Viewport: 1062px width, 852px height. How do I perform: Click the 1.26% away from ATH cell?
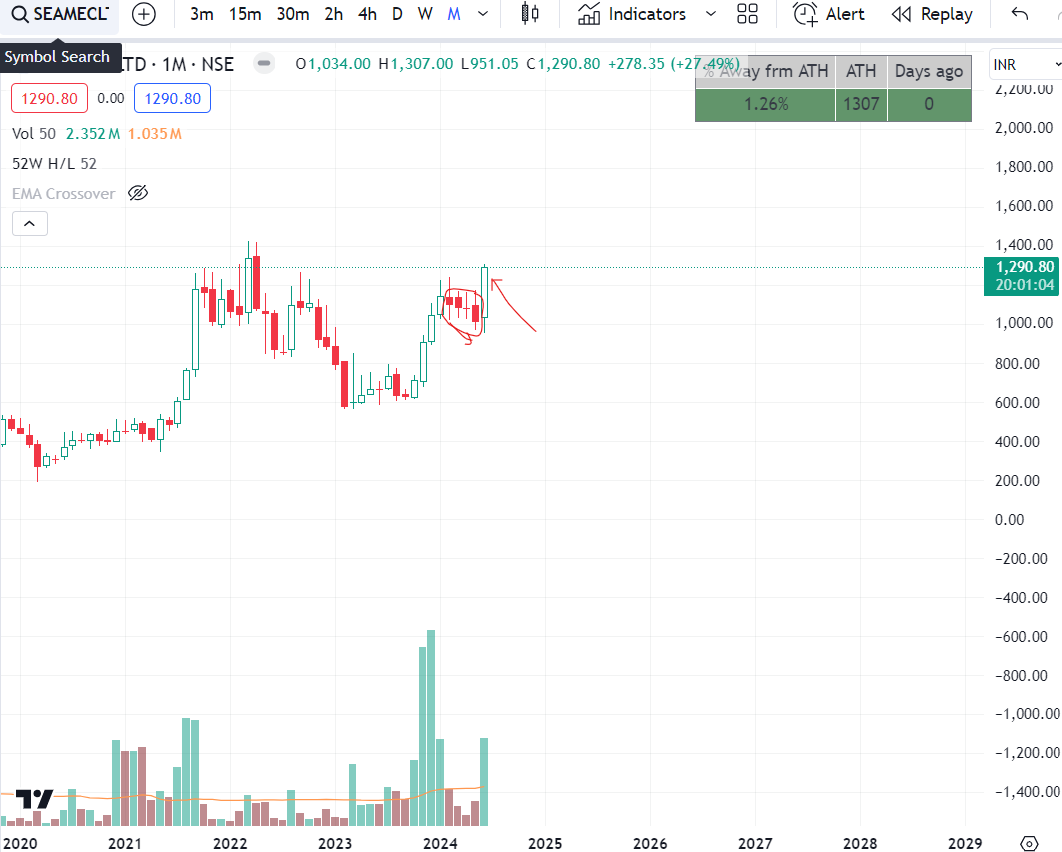click(x=765, y=104)
